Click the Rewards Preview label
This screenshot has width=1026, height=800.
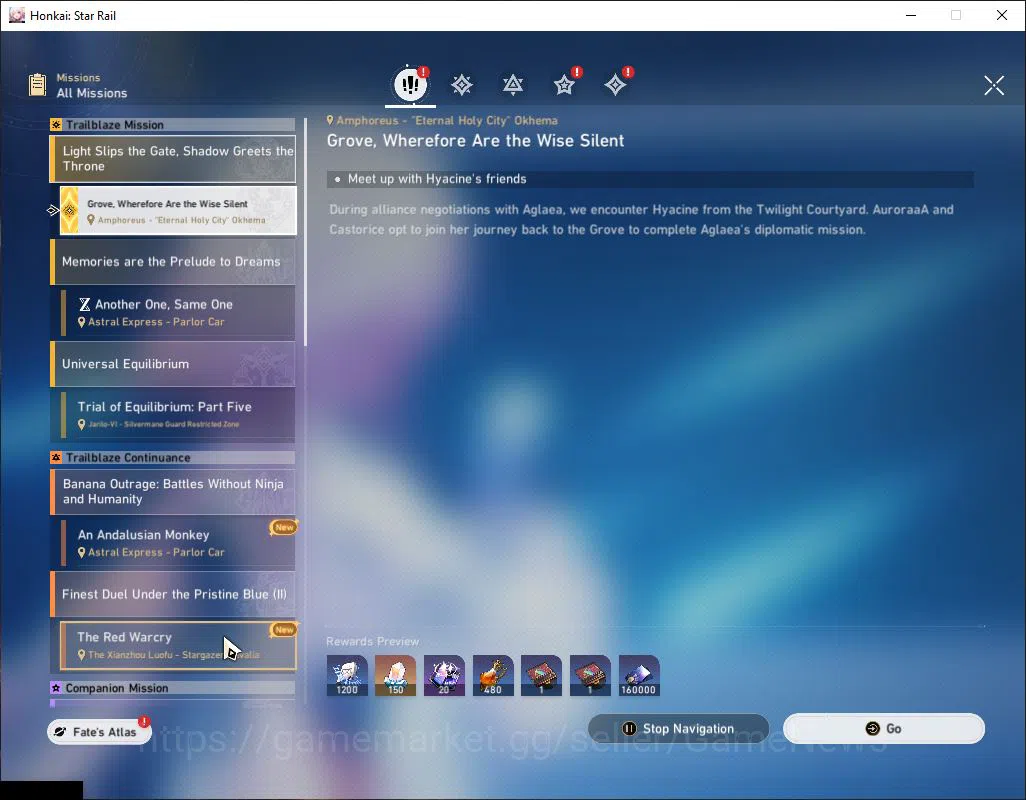click(x=372, y=642)
